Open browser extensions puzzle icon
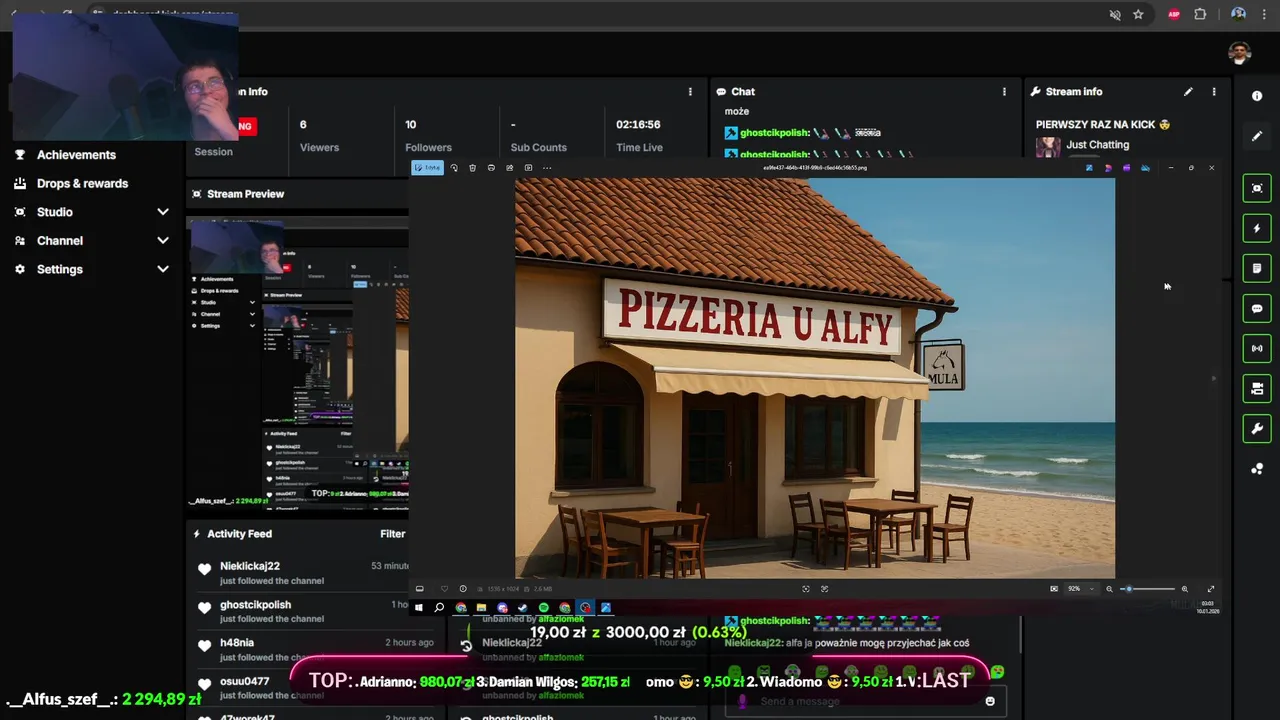The width and height of the screenshot is (1280, 720). (1200, 15)
